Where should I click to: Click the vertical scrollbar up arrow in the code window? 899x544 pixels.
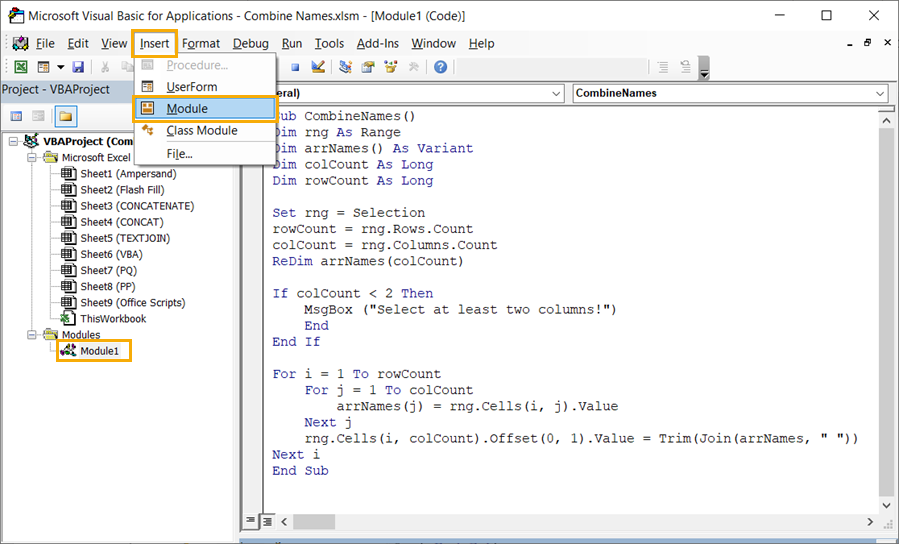coord(886,120)
